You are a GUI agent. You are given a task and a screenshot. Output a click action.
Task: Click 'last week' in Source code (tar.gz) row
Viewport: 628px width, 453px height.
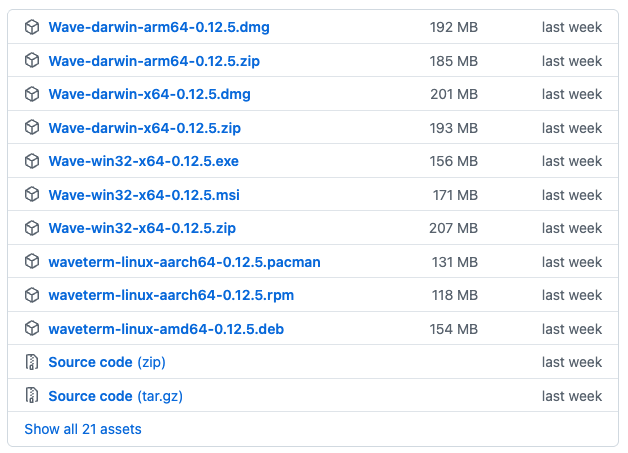pyautogui.click(x=572, y=396)
